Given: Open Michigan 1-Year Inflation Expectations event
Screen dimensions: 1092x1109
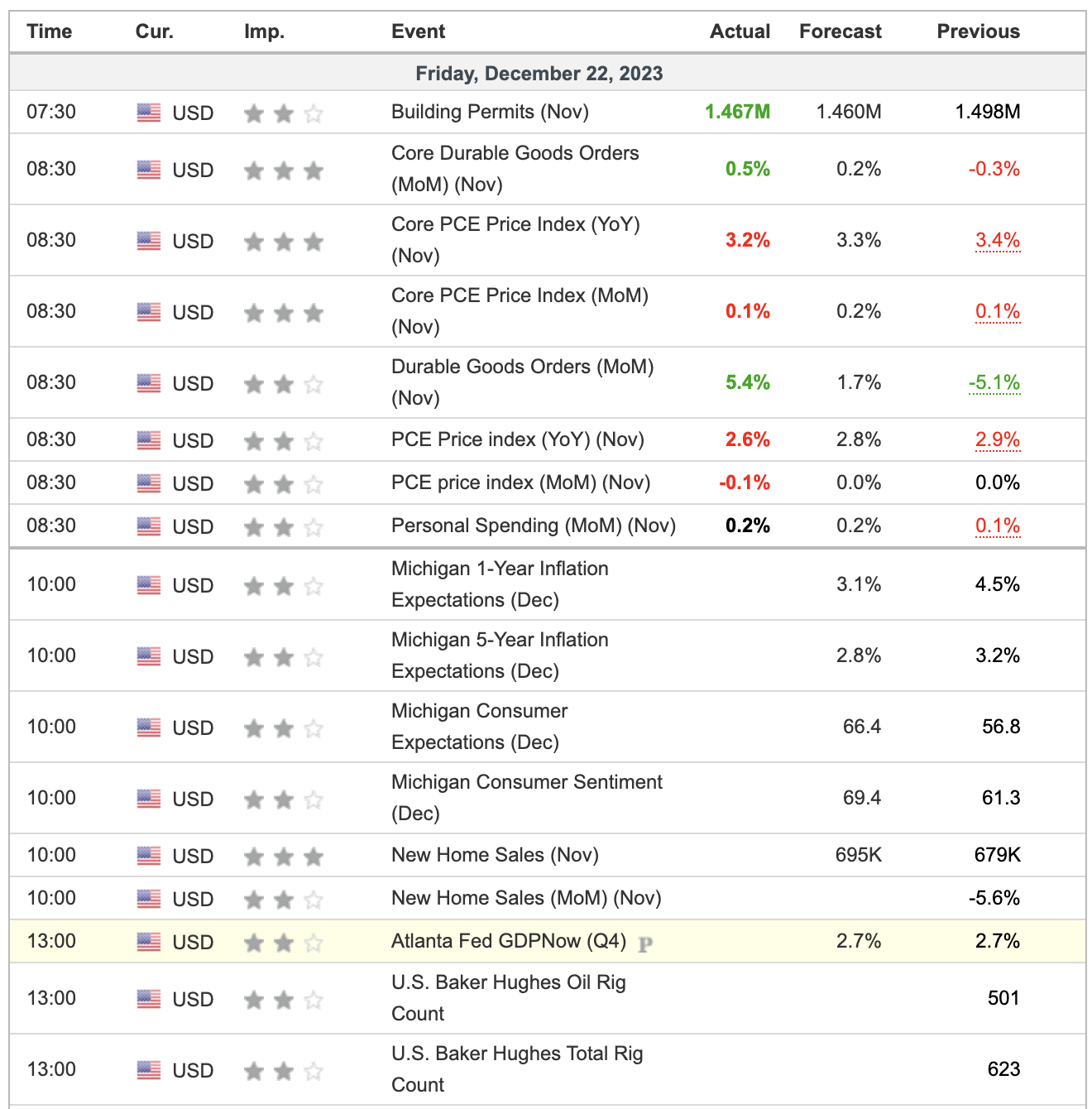Looking at the screenshot, I should pyautogui.click(x=500, y=583).
